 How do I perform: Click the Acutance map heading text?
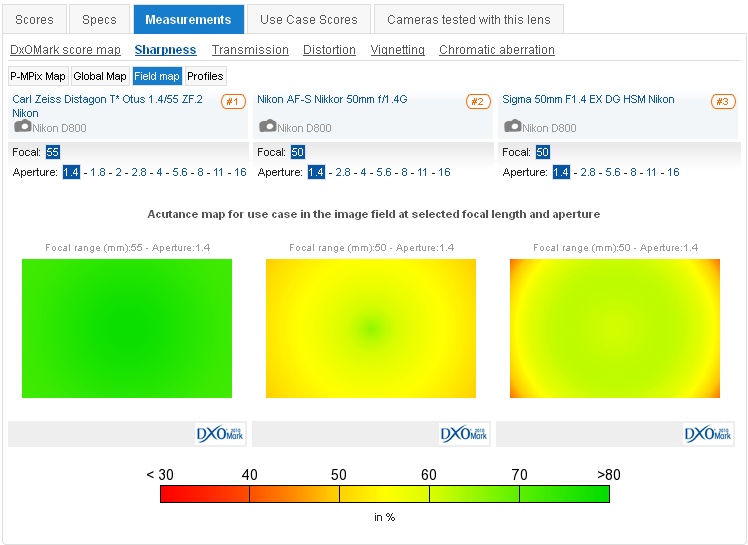[374, 214]
